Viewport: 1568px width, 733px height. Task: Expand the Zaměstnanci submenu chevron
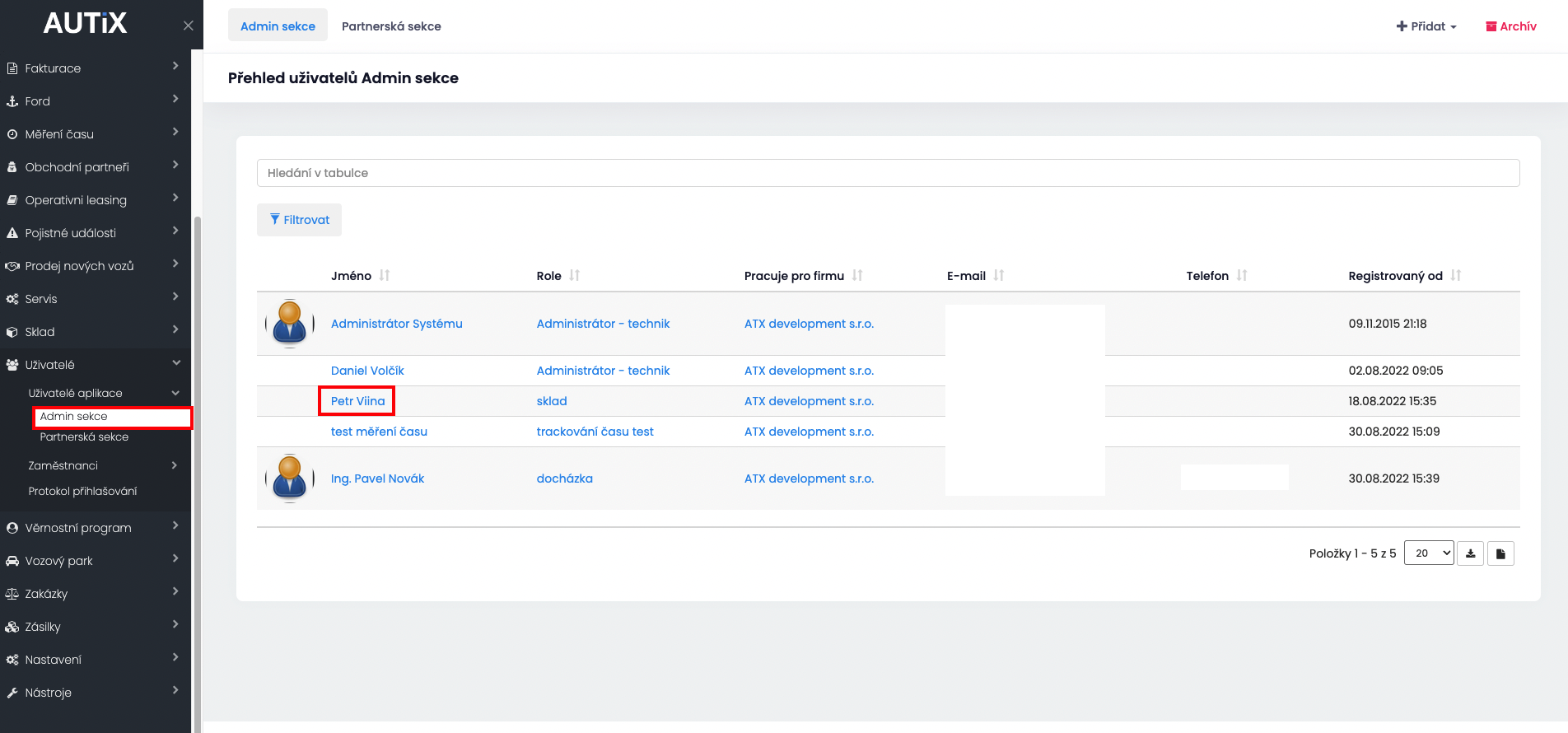click(175, 465)
